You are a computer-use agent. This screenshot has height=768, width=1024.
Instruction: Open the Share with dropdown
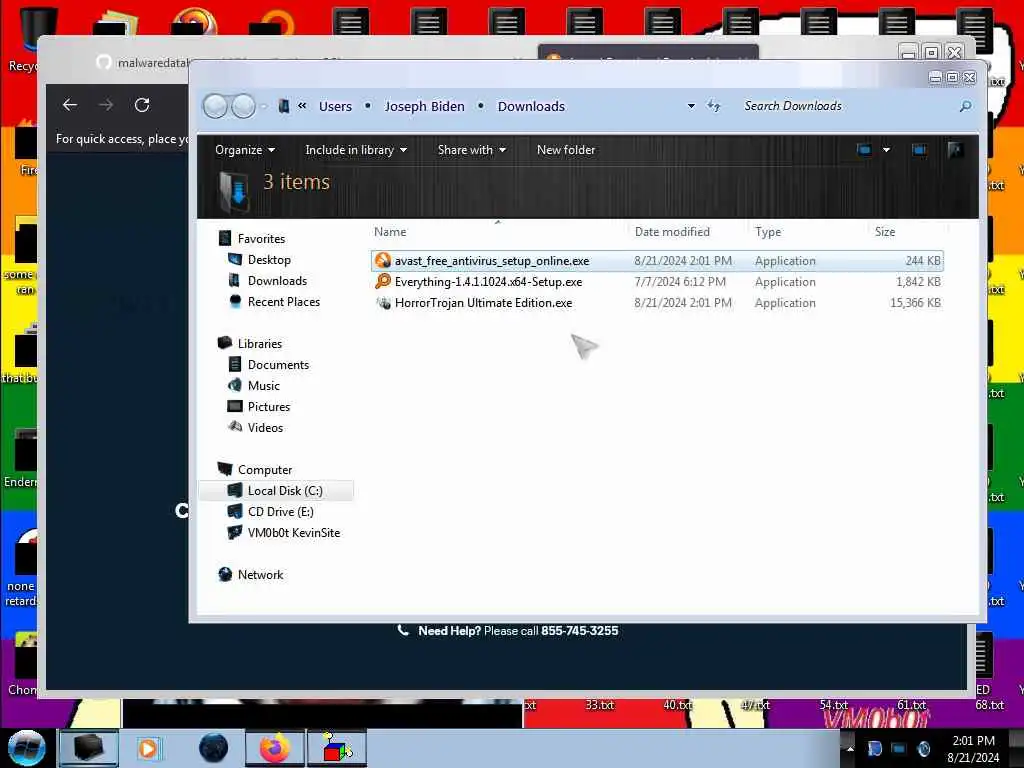point(472,150)
